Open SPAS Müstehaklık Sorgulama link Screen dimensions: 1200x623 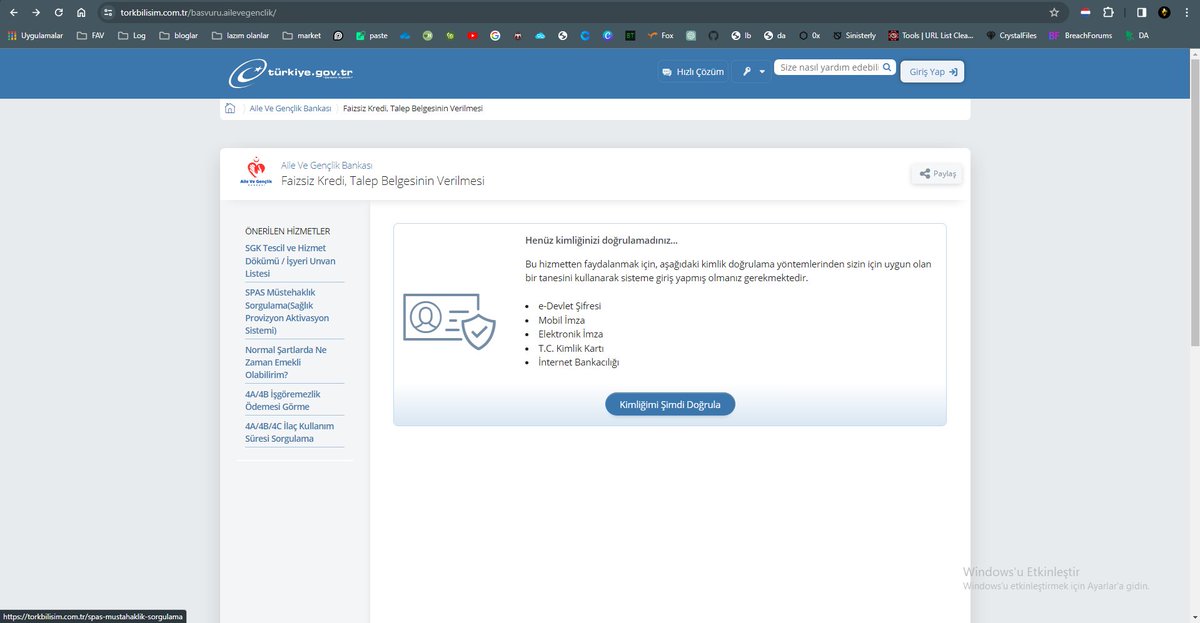288,311
